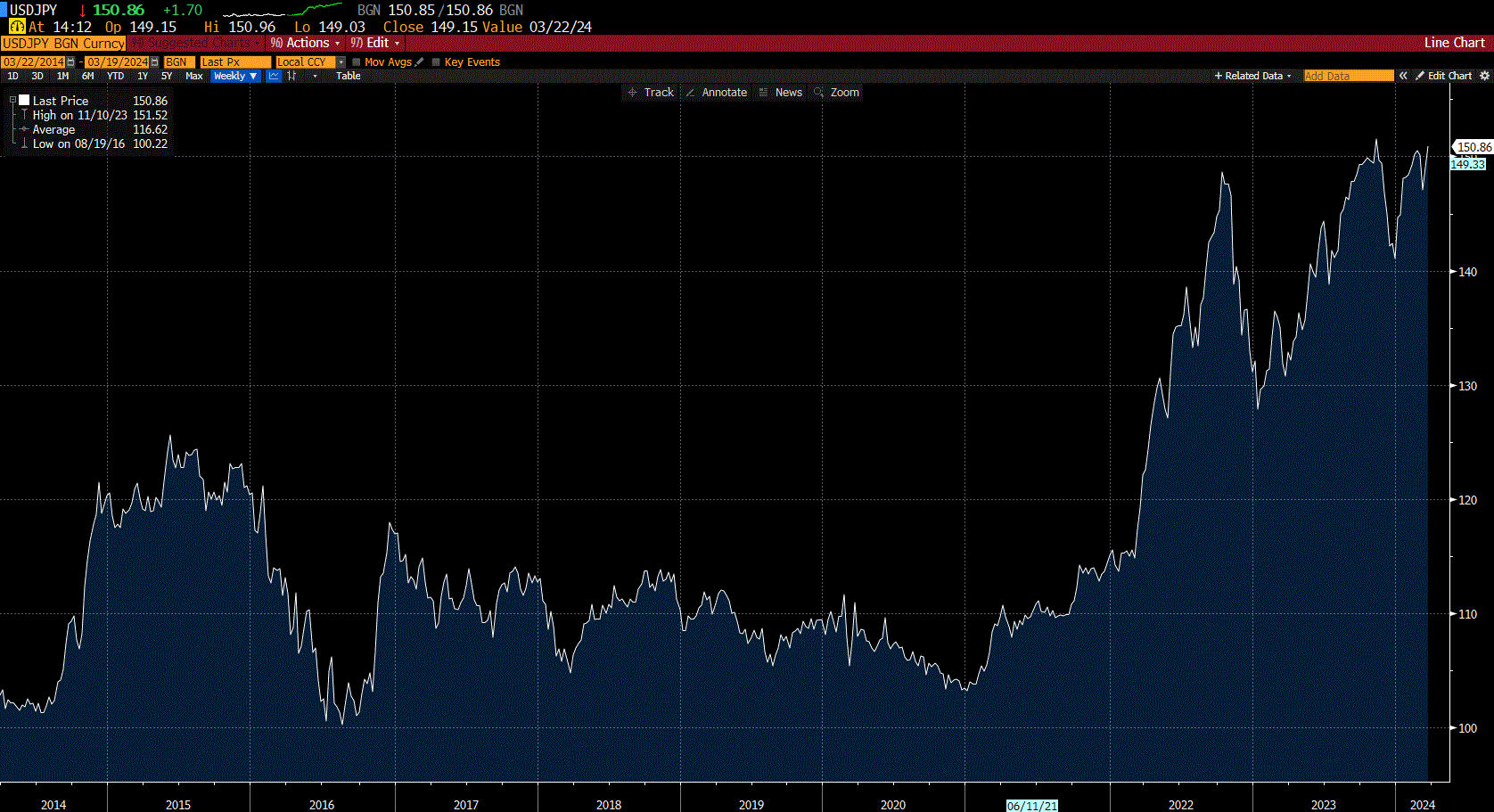The height and width of the screenshot is (812, 1494).
Task: Click the white Last Price color swatch
Action: (25, 101)
